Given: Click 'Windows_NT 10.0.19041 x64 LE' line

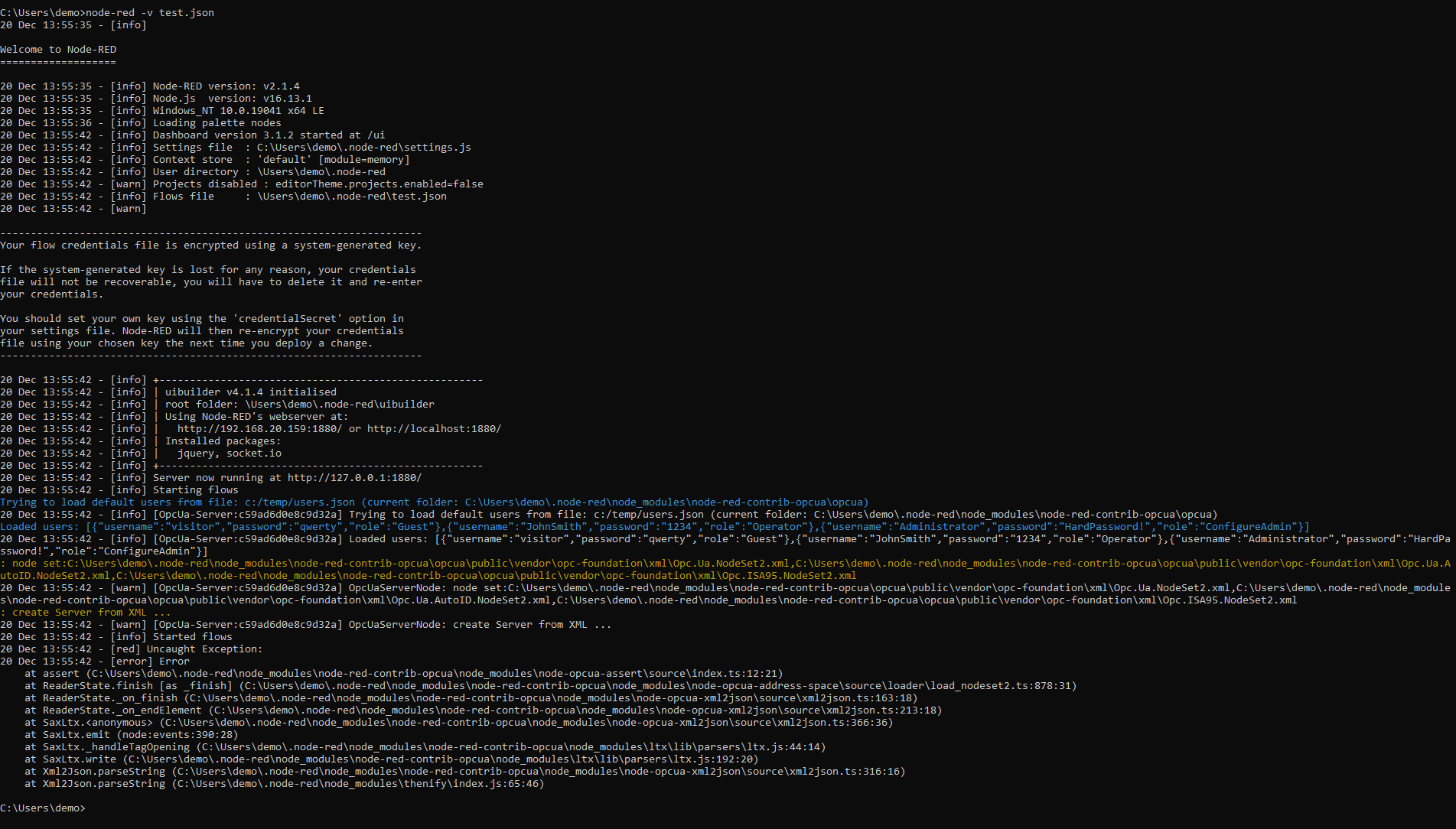Looking at the screenshot, I should (x=162, y=111).
